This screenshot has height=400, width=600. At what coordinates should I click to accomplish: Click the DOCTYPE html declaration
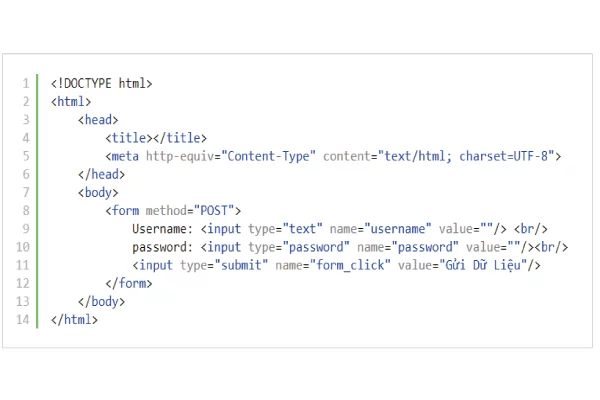(x=102, y=83)
